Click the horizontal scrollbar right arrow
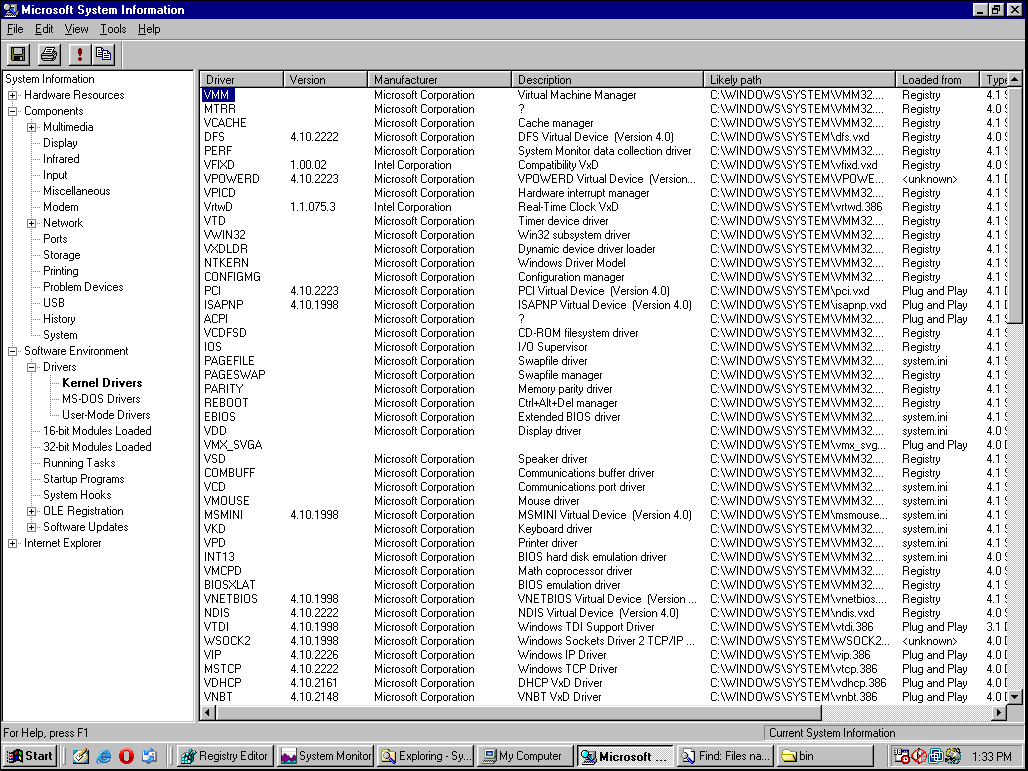Image resolution: width=1028 pixels, height=771 pixels. (x=1000, y=712)
